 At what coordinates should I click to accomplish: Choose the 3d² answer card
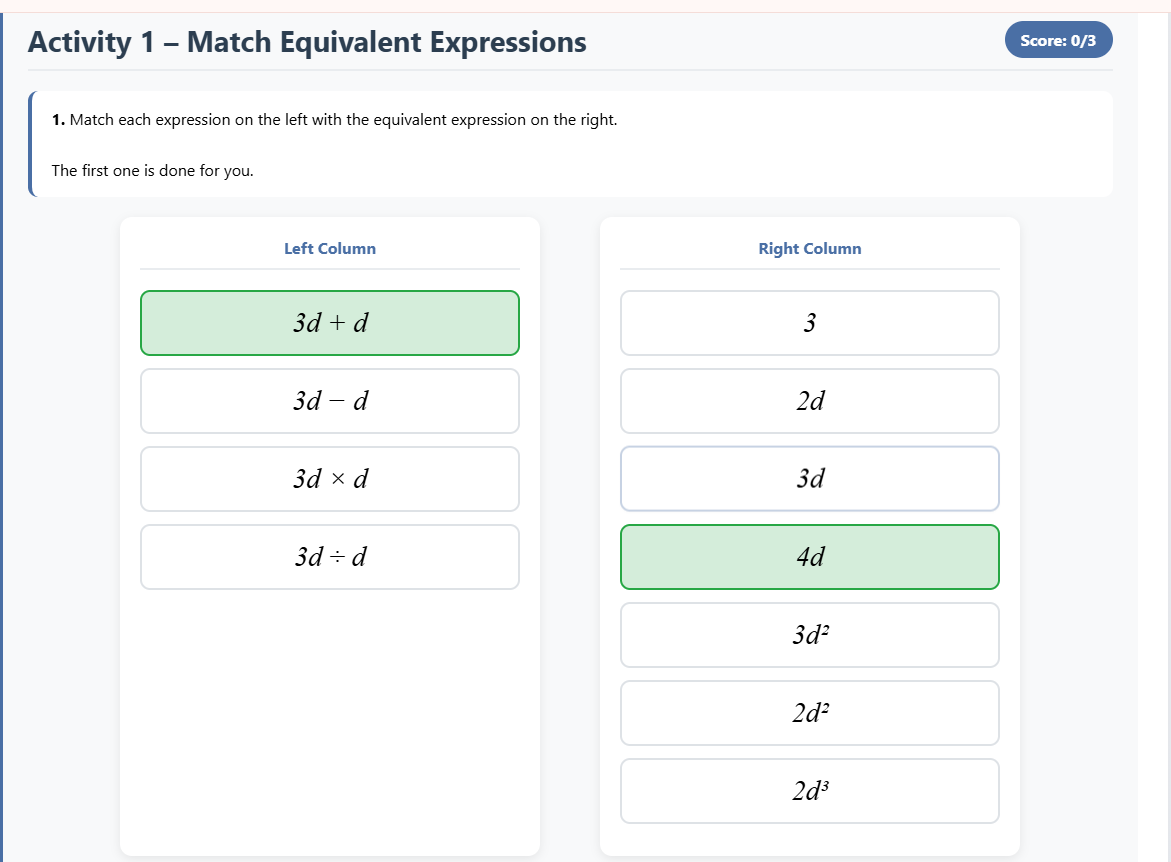tap(810, 635)
